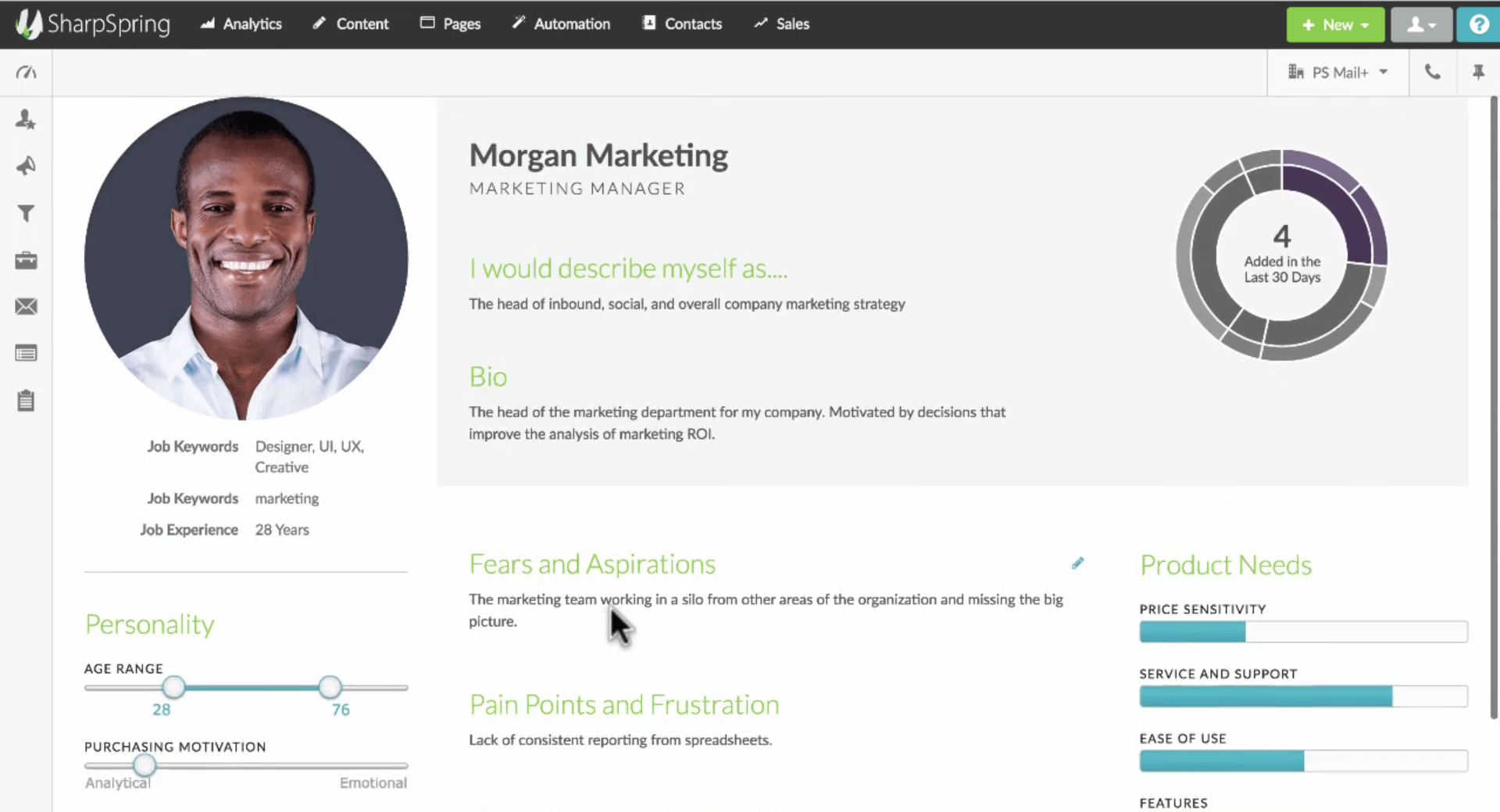Open the Analytics menu
This screenshot has width=1500, height=812.
tap(241, 24)
